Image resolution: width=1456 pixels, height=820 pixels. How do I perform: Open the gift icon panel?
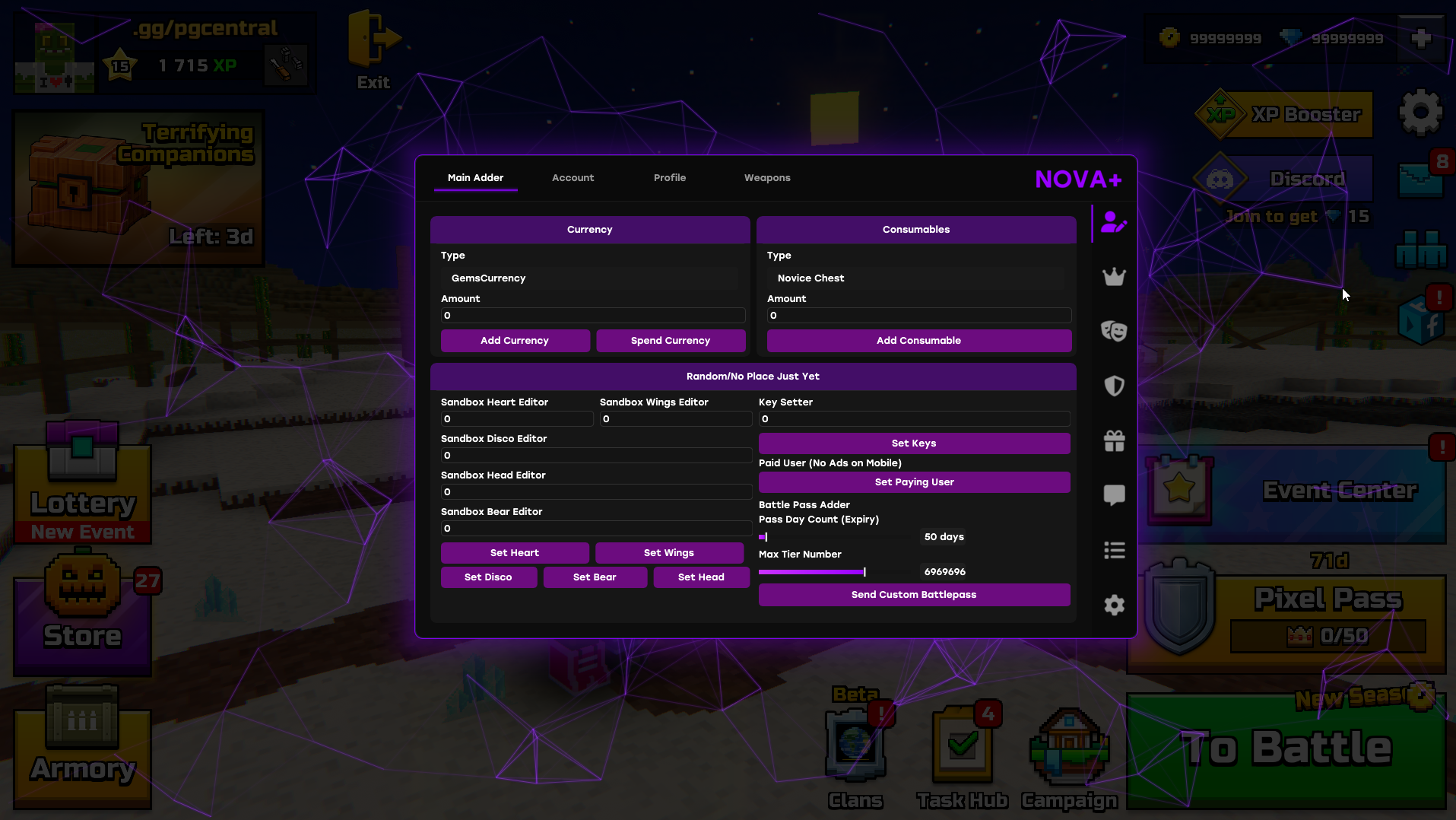point(1113,441)
